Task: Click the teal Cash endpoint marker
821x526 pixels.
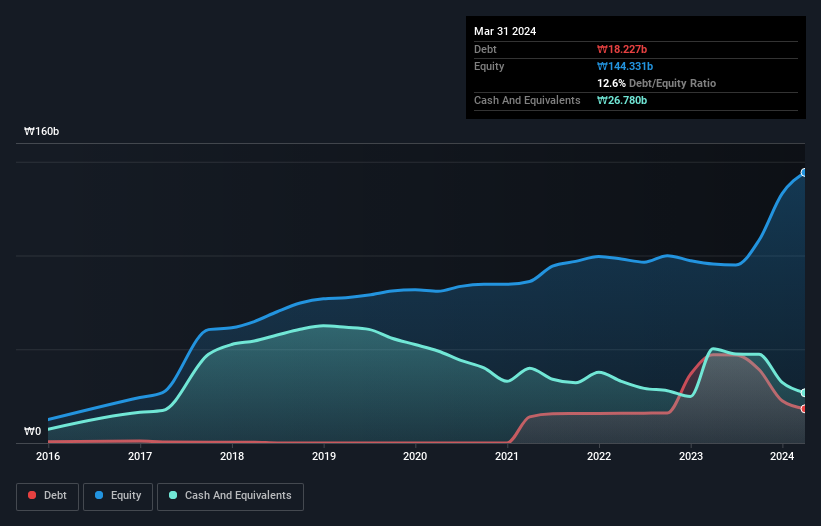Action: 804,393
